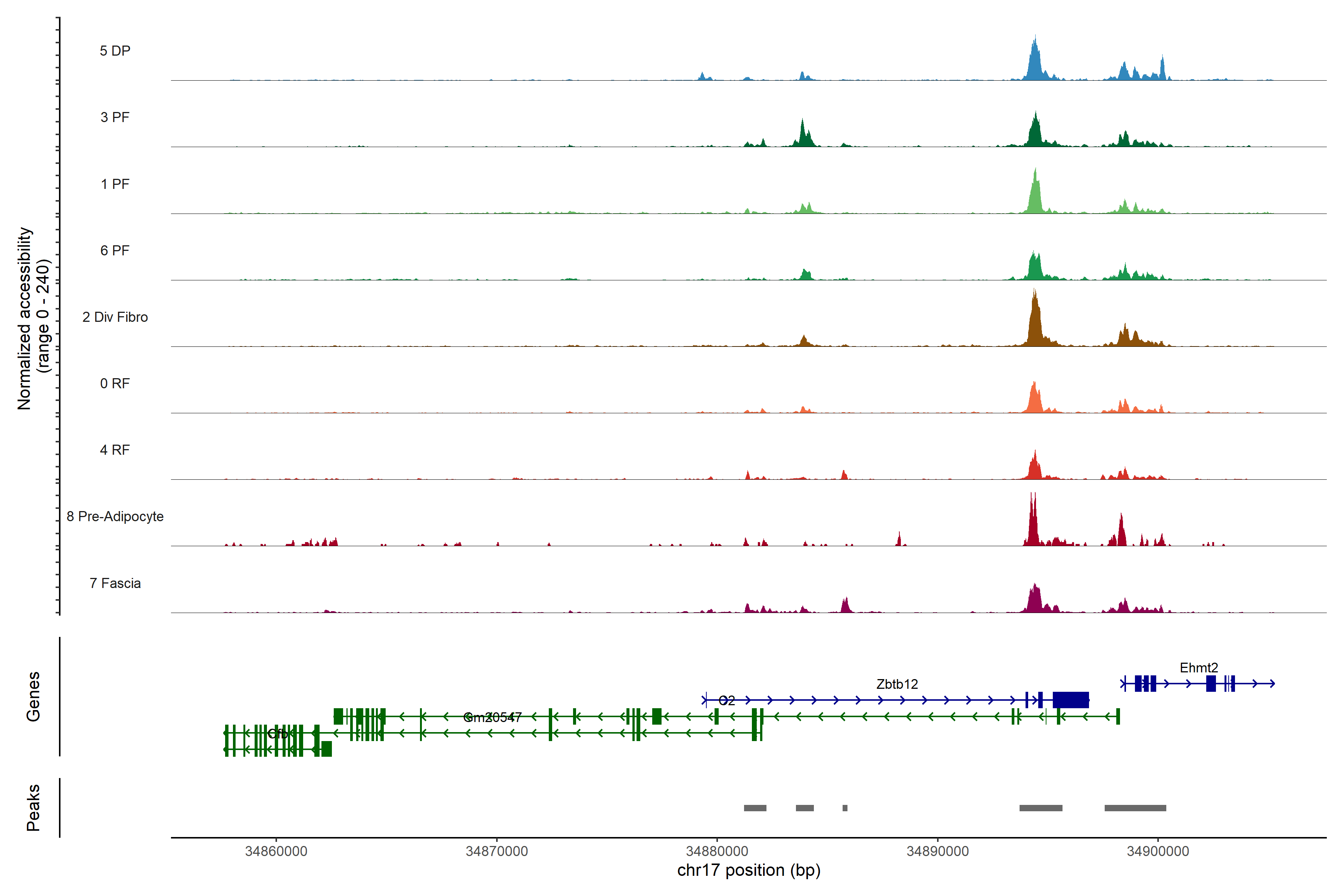Select the 8 Pre-Adipocyte track label
Image resolution: width=1344 pixels, height=896 pixels.
[x=115, y=517]
